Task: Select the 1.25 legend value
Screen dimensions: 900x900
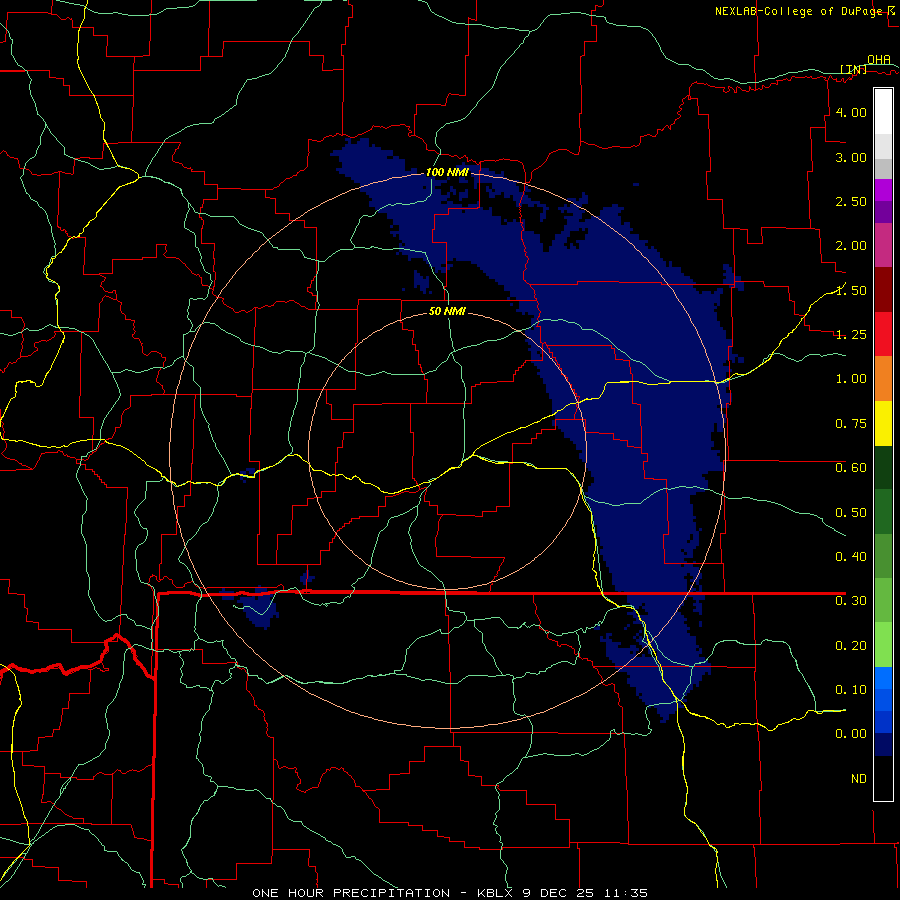Action: 851,335
